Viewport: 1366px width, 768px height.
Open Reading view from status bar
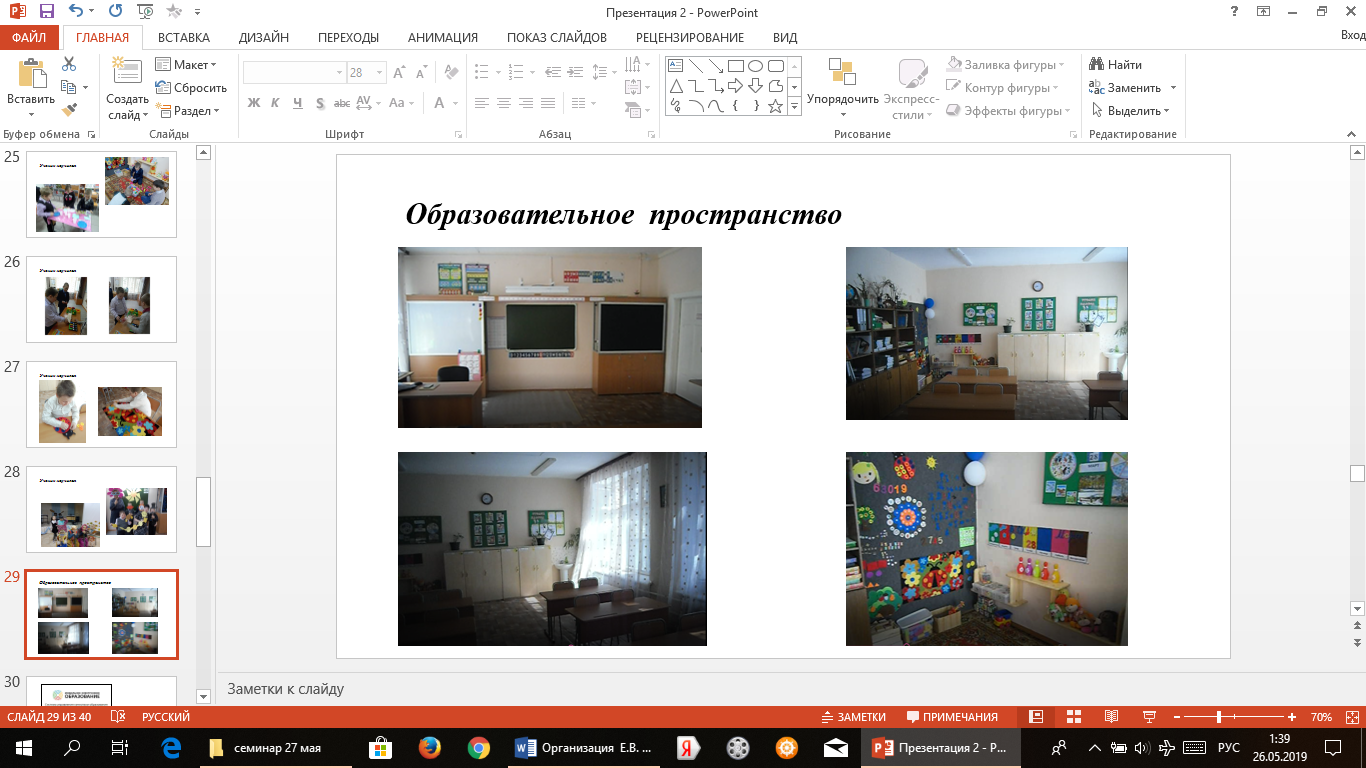1111,717
